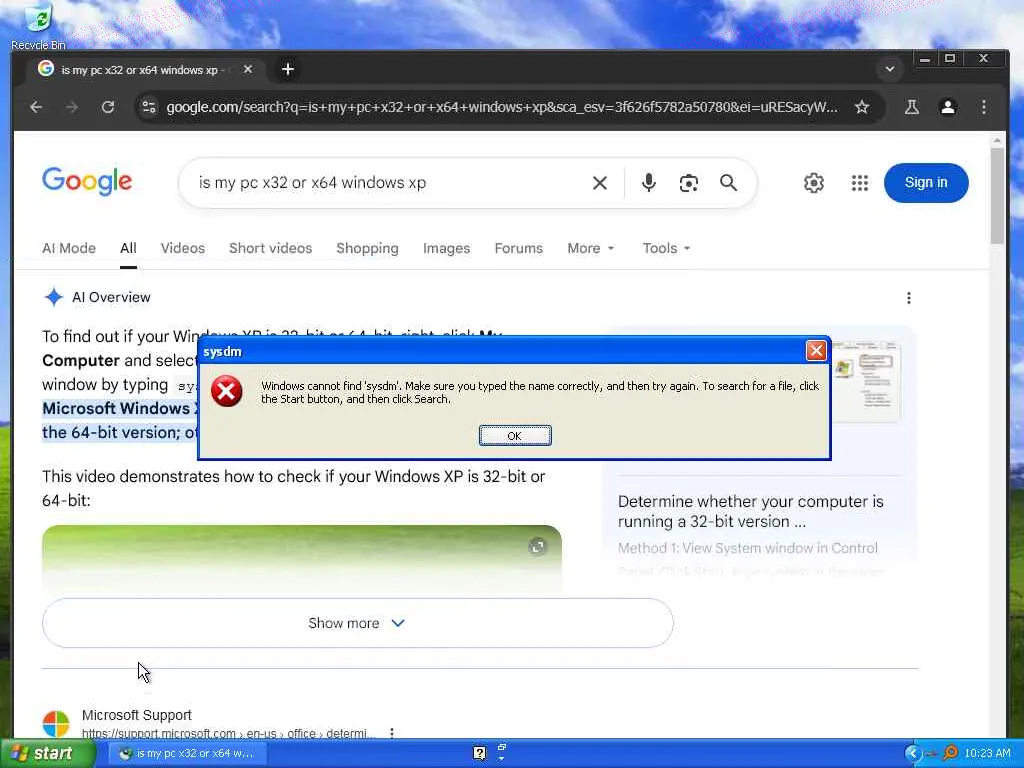Start voice search with microphone
The height and width of the screenshot is (768, 1024).
click(x=648, y=183)
